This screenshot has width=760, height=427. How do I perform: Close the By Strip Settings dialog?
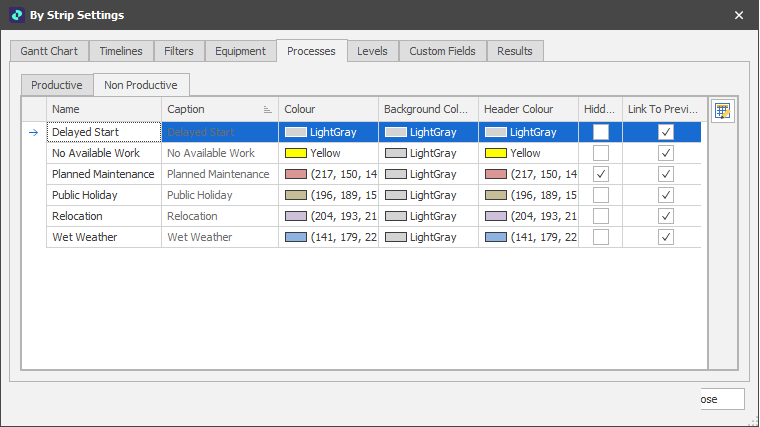739,15
